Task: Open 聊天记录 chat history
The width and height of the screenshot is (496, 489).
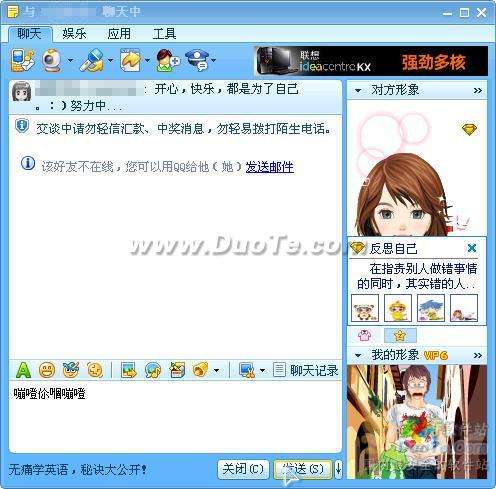Action: tap(306, 370)
